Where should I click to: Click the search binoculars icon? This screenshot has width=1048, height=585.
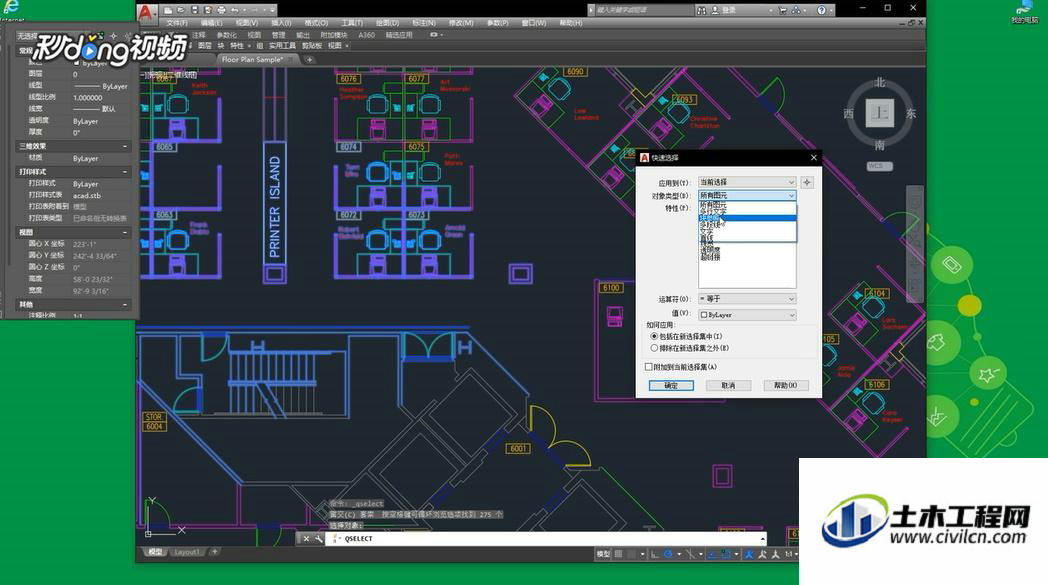[701, 10]
